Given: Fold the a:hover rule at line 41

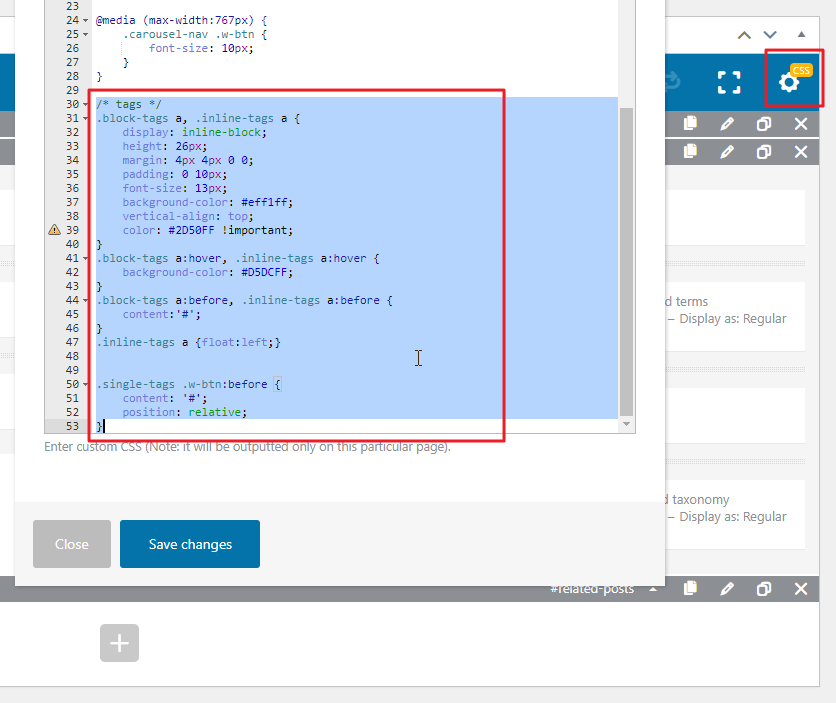Looking at the screenshot, I should coord(85,258).
